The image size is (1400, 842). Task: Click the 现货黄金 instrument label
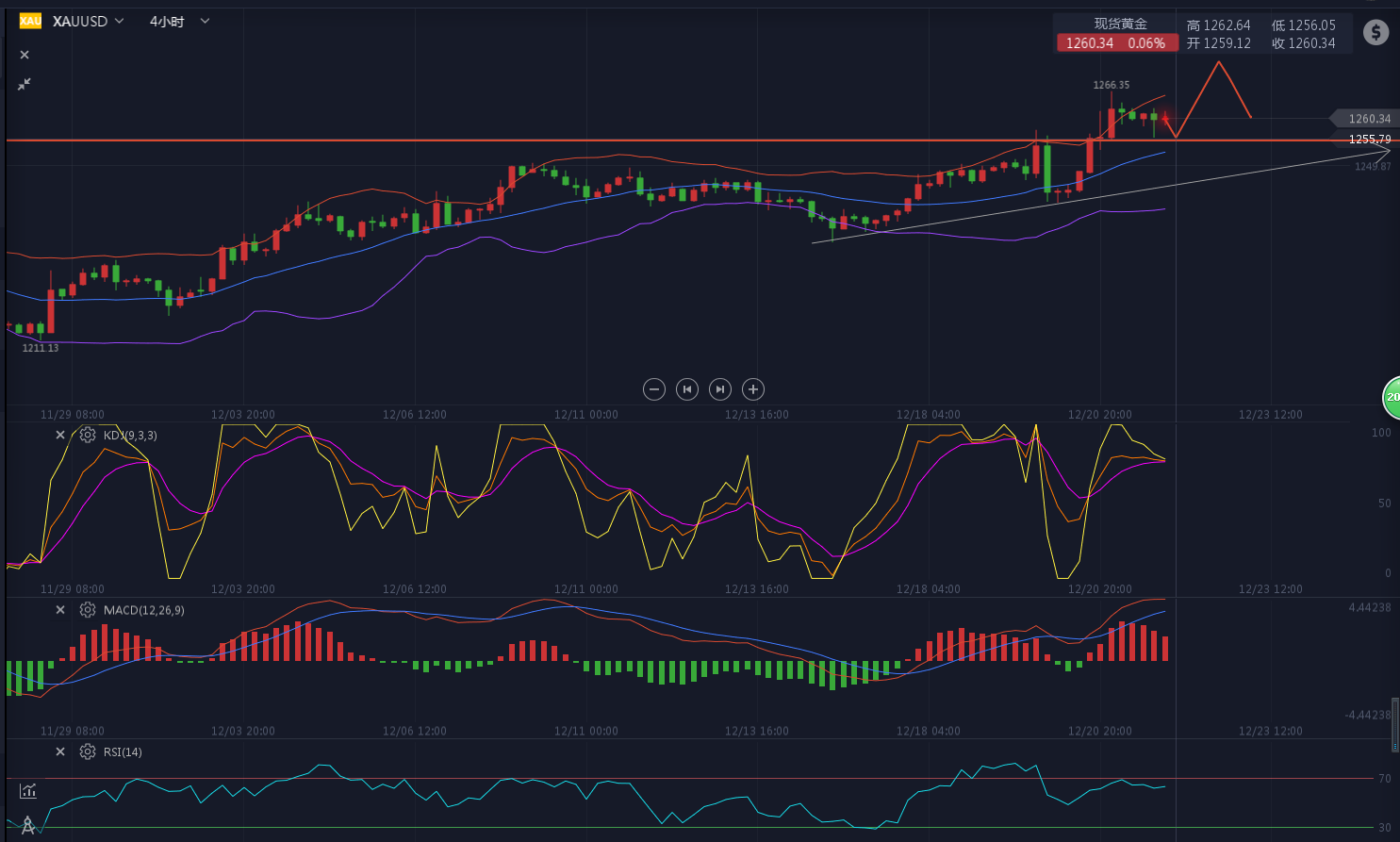1120,24
